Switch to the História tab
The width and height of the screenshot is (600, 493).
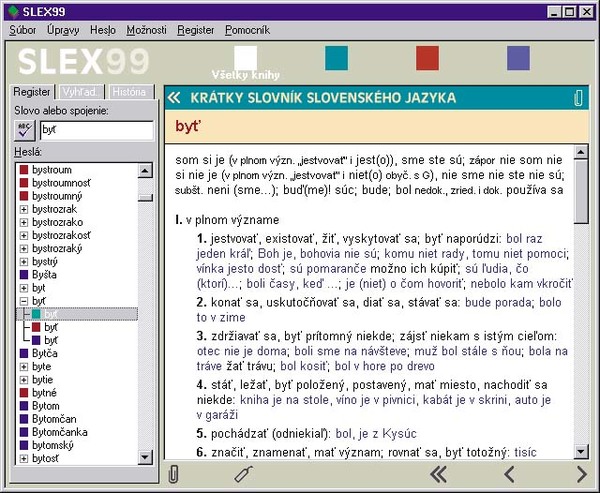[131, 92]
